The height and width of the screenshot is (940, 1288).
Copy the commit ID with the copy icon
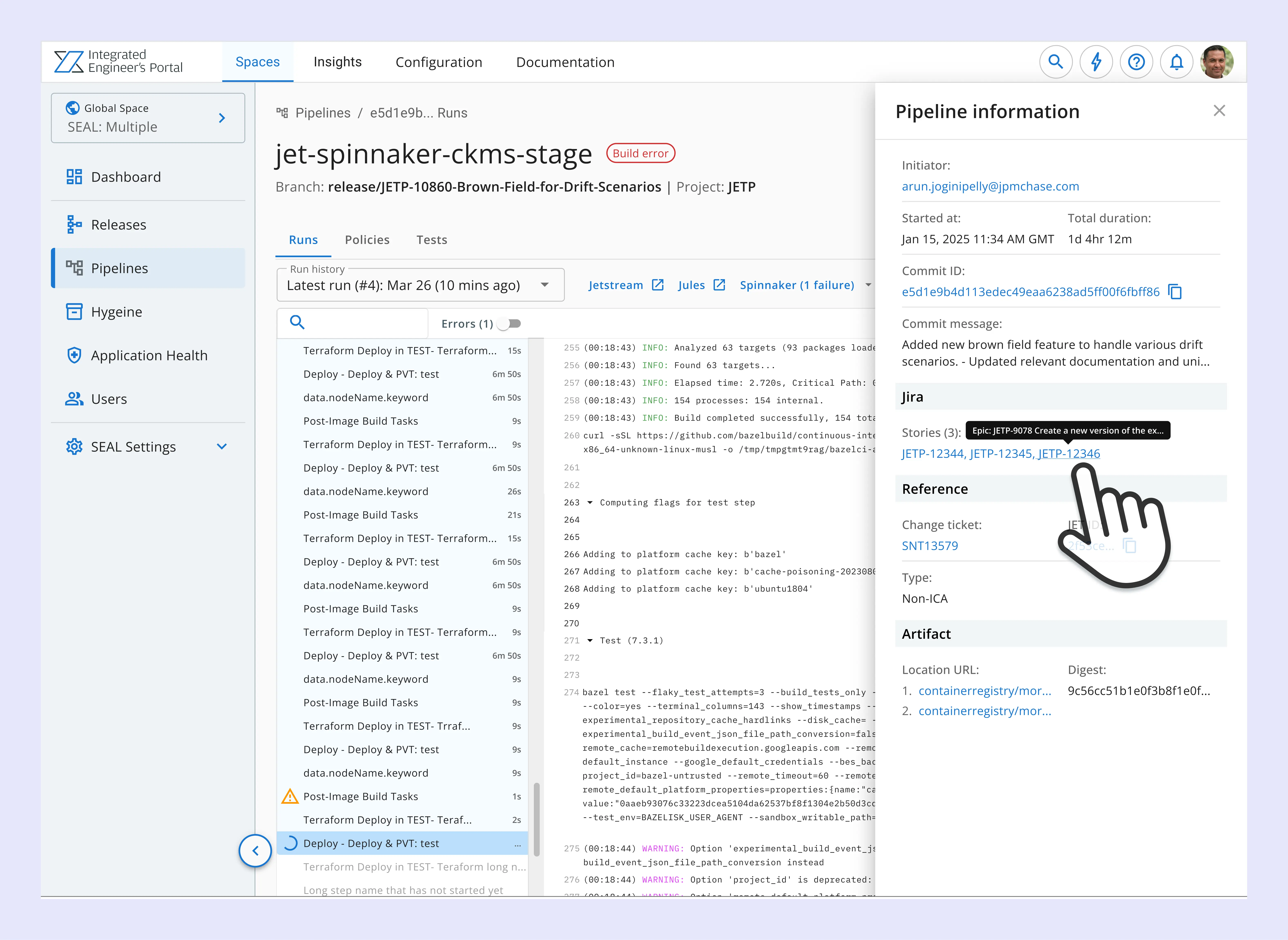click(1175, 292)
